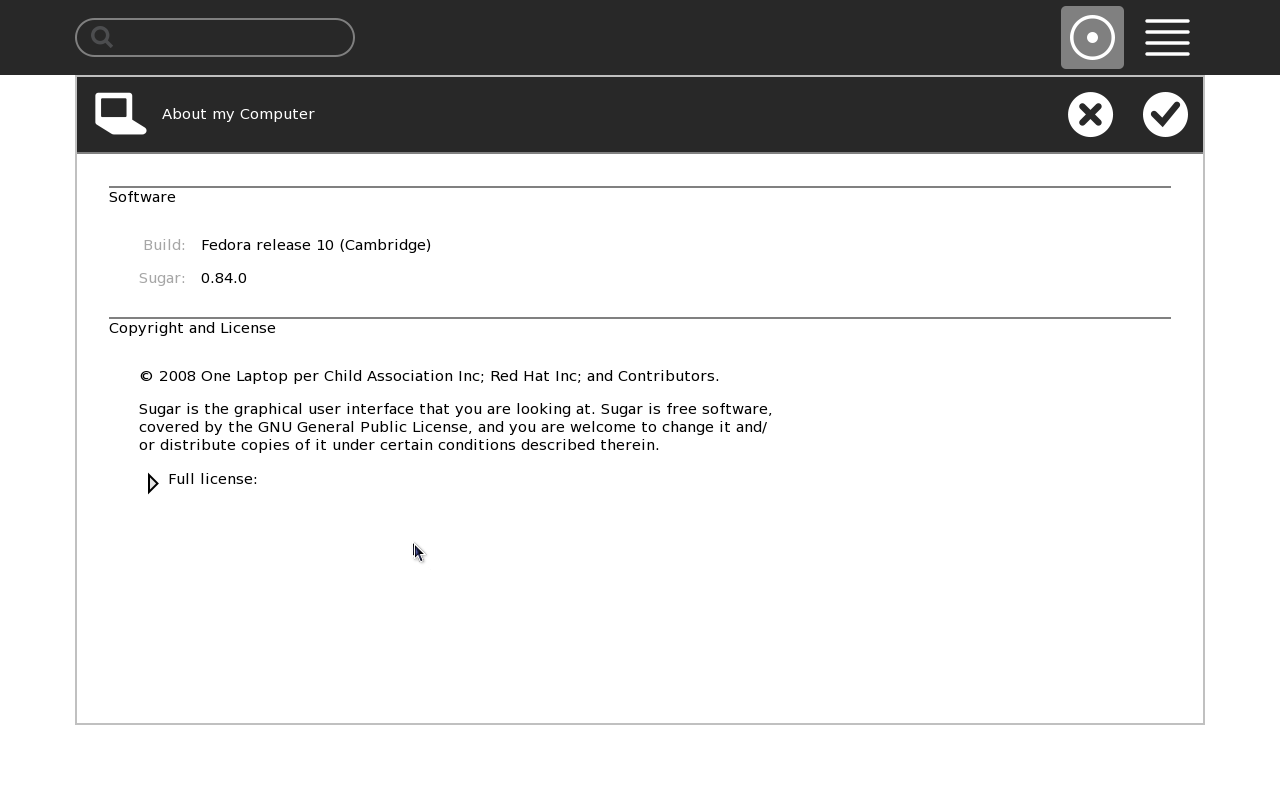Click the "Build:" label
1280x800 pixels.
(x=164, y=245)
